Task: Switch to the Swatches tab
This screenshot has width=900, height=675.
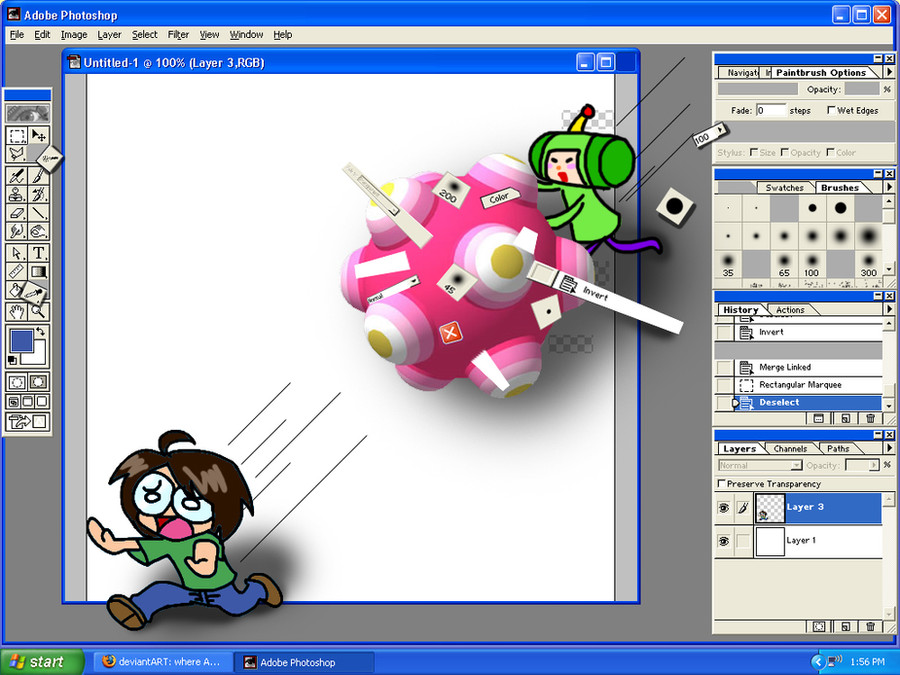Action: tap(784, 188)
